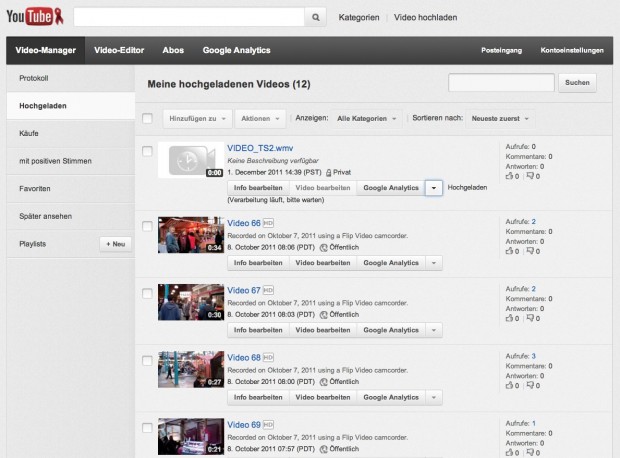Click the globe icon for Video 67
This screenshot has width=620, height=458.
point(323,315)
